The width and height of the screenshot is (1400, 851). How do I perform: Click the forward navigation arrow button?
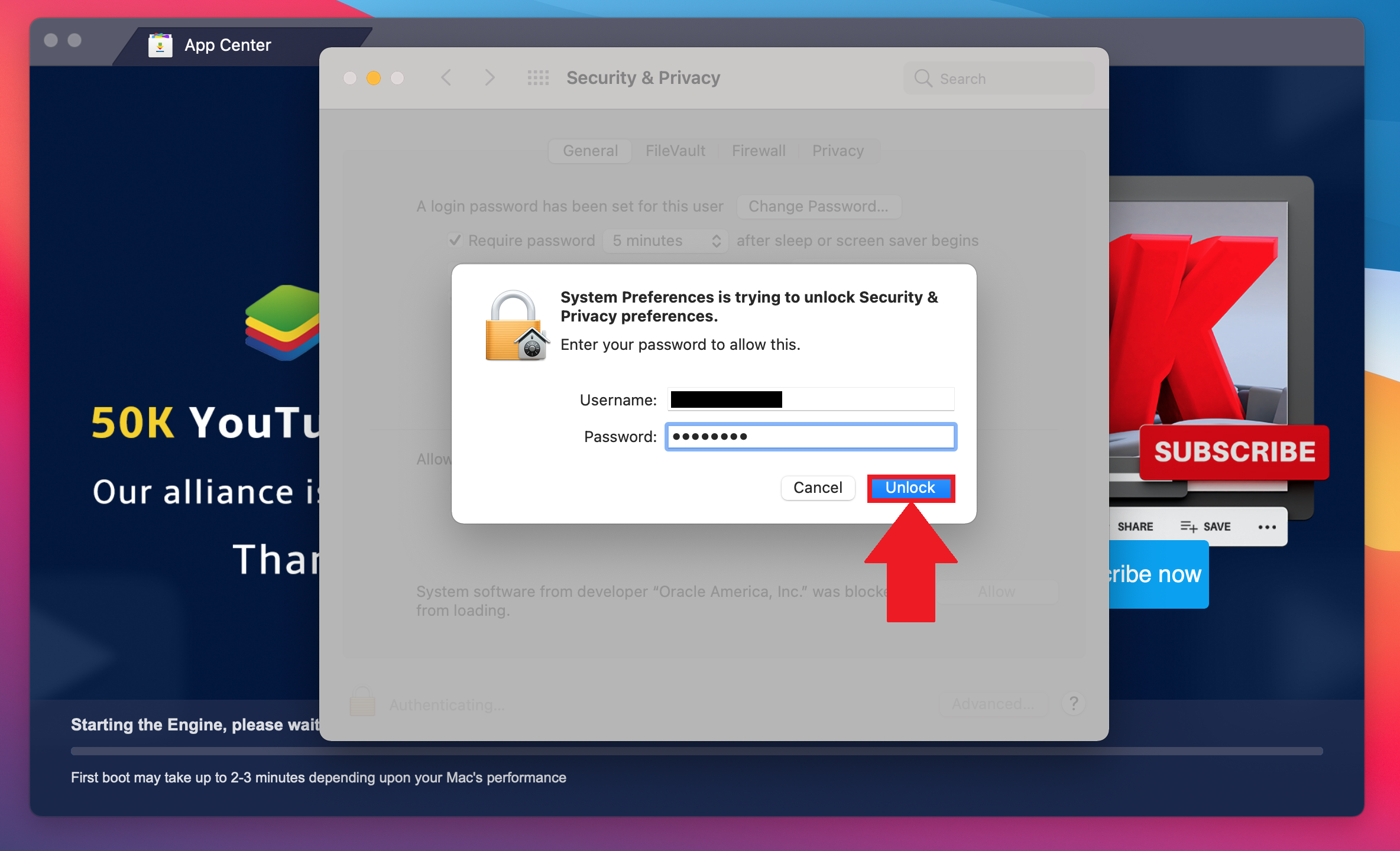point(489,78)
